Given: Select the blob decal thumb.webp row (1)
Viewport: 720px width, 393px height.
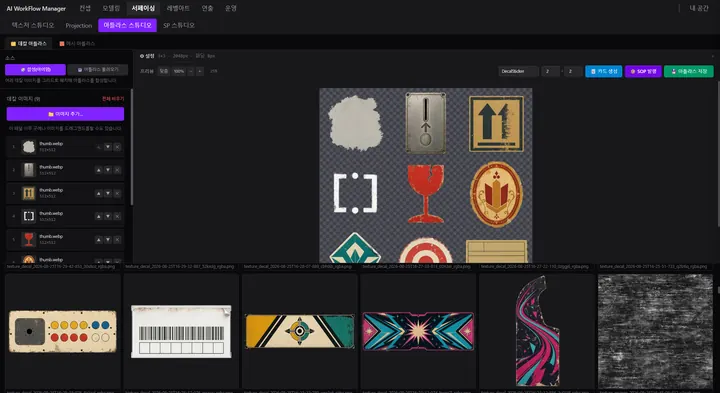Looking at the screenshot, I should click(x=65, y=147).
